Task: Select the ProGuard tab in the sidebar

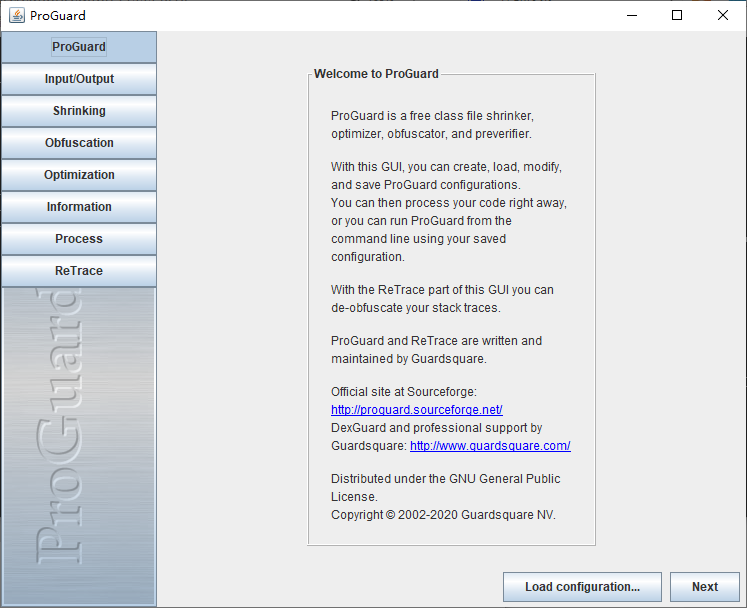Action: click(x=79, y=47)
